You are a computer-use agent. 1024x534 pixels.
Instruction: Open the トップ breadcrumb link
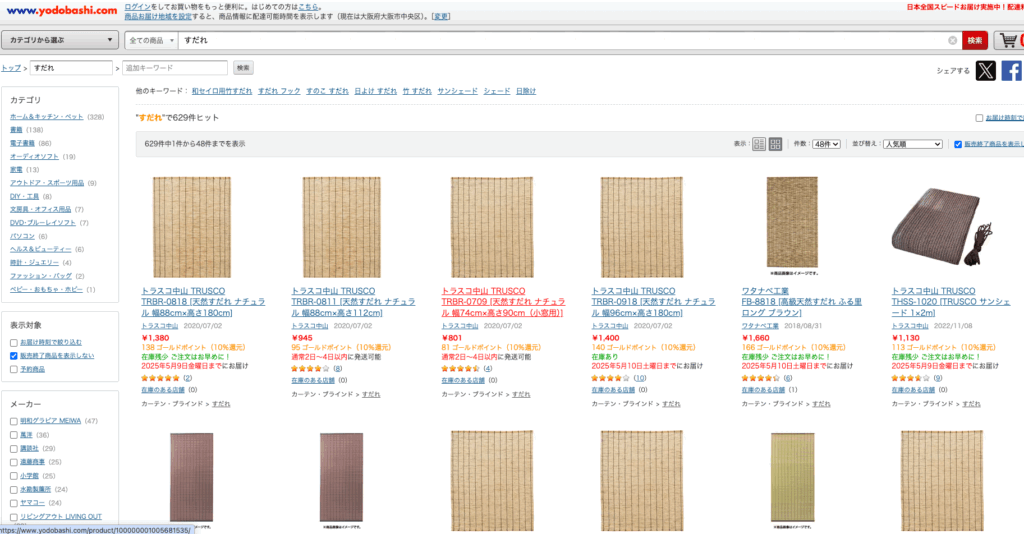tap(10, 68)
